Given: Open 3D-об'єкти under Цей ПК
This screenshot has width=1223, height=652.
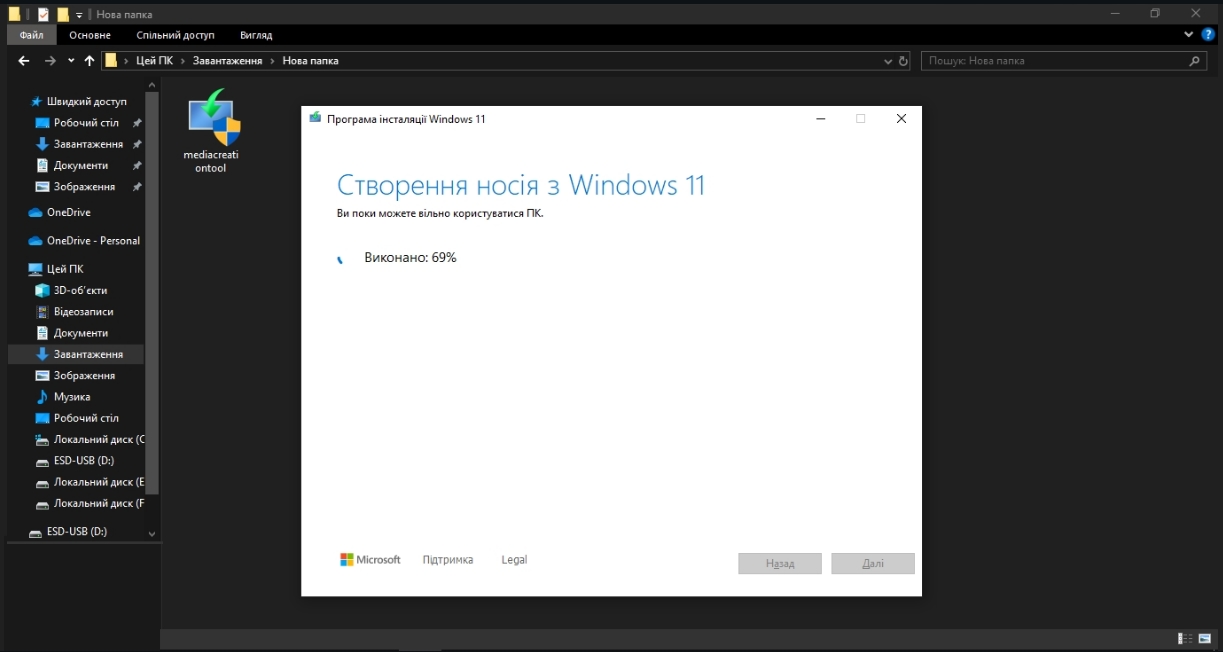Looking at the screenshot, I should [78, 290].
